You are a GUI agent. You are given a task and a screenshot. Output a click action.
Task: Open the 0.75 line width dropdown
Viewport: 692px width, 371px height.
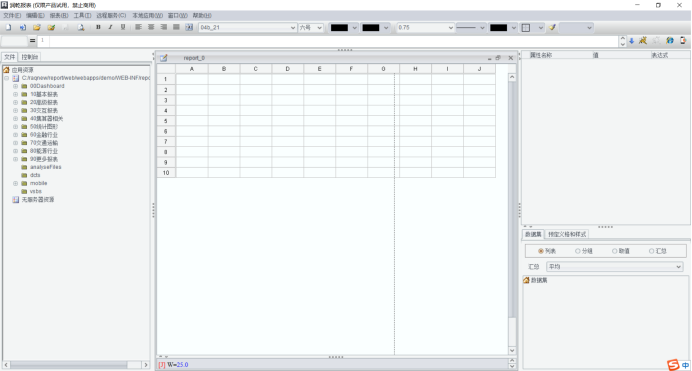(x=425, y=27)
